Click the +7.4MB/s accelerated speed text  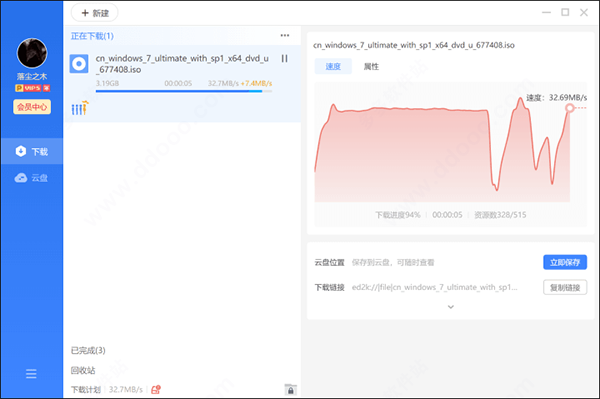coord(256,83)
